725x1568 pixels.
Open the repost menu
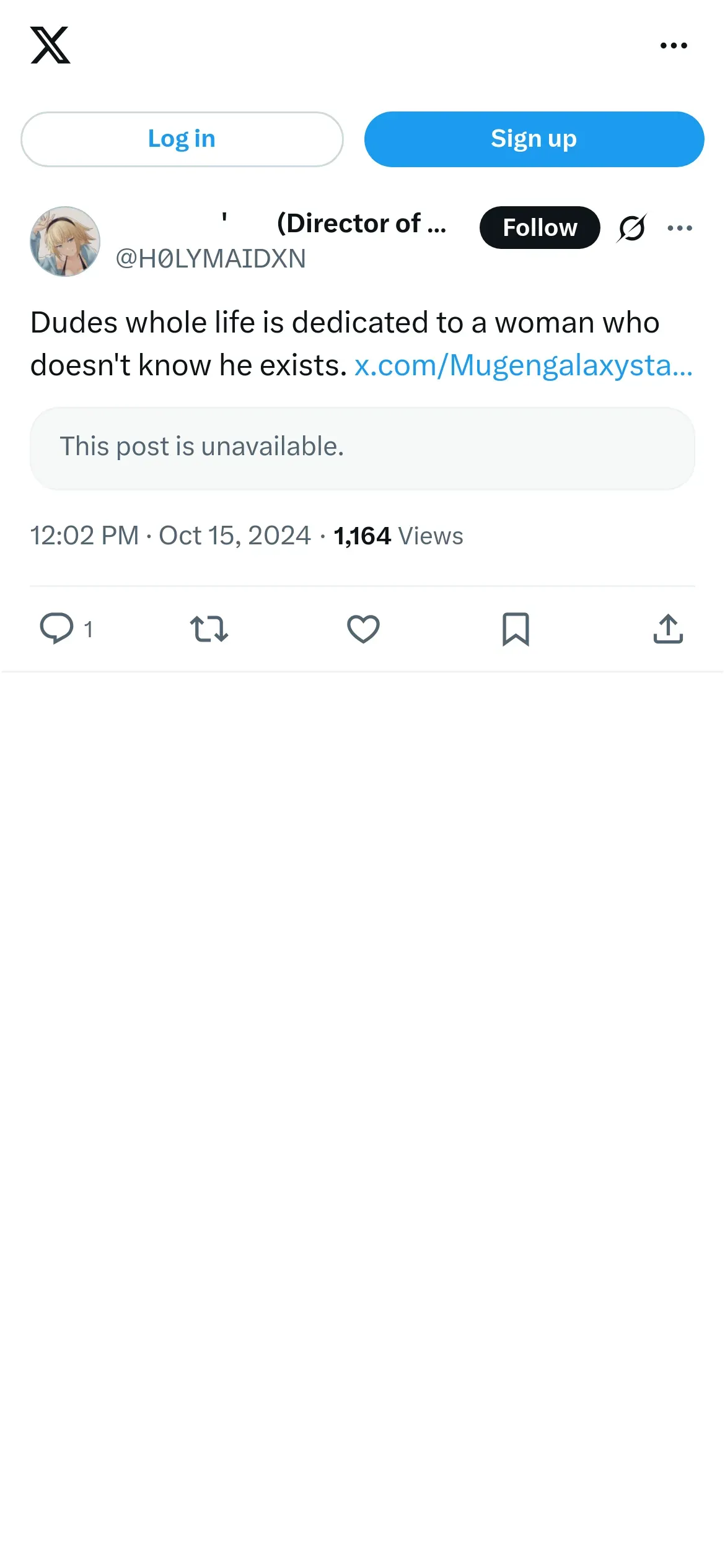pyautogui.click(x=209, y=629)
